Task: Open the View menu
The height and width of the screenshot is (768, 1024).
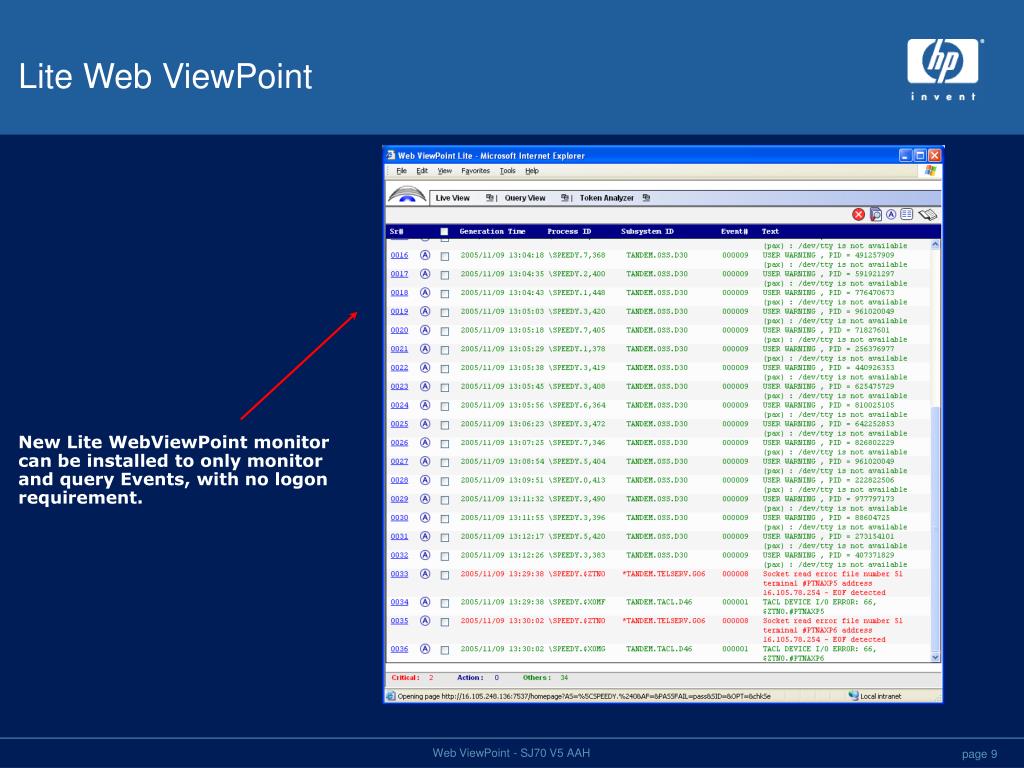Action: point(445,171)
